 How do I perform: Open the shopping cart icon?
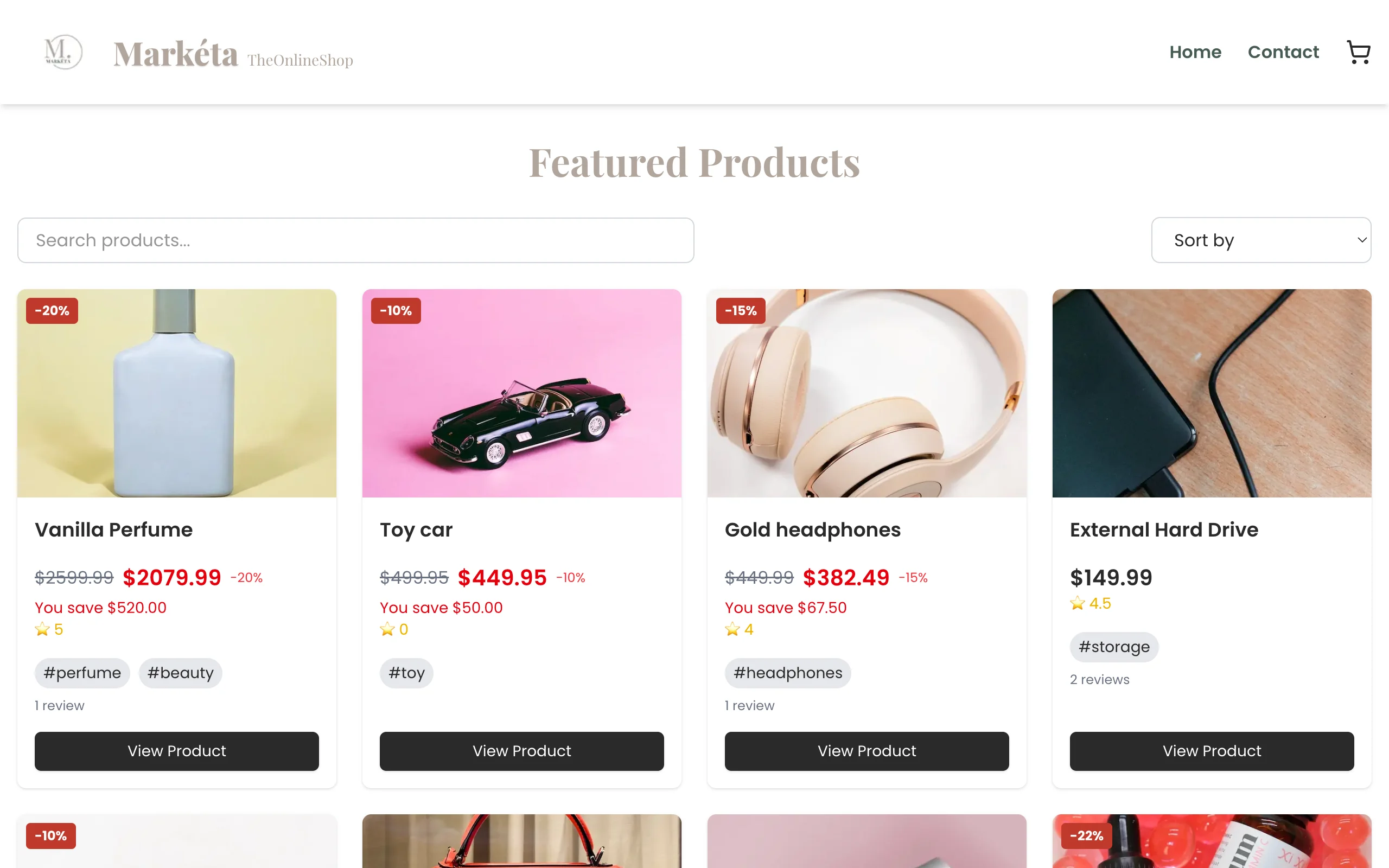pos(1358,52)
